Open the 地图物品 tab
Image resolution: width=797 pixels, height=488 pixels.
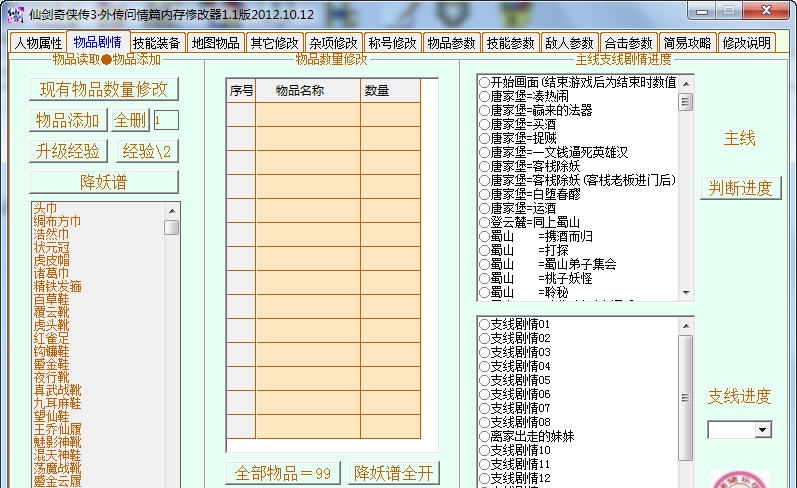point(216,43)
